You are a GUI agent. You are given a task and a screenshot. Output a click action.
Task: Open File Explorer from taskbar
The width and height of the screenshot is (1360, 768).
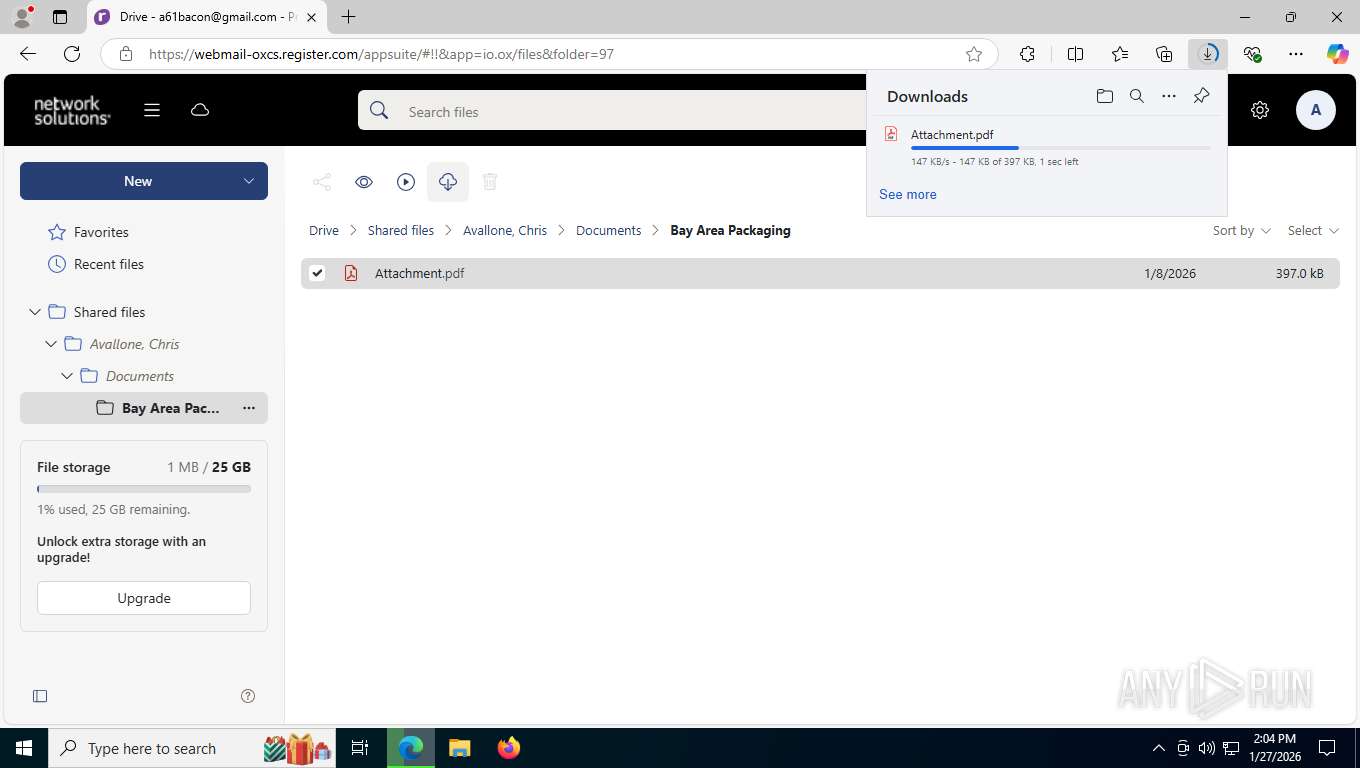coord(459,748)
